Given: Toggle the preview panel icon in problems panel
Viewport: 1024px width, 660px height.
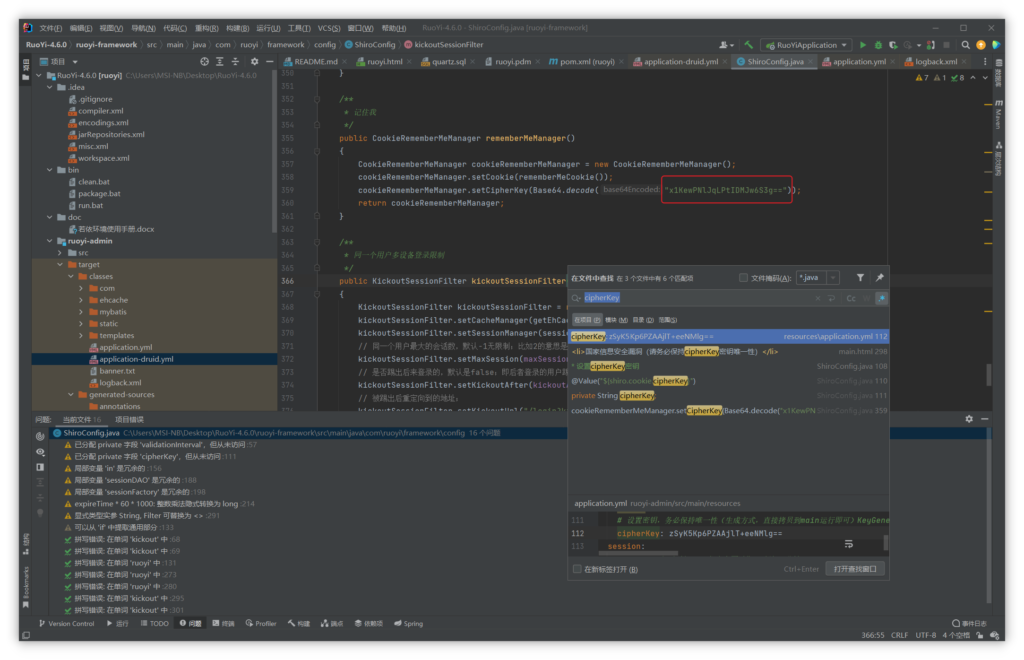Looking at the screenshot, I should [x=40, y=467].
